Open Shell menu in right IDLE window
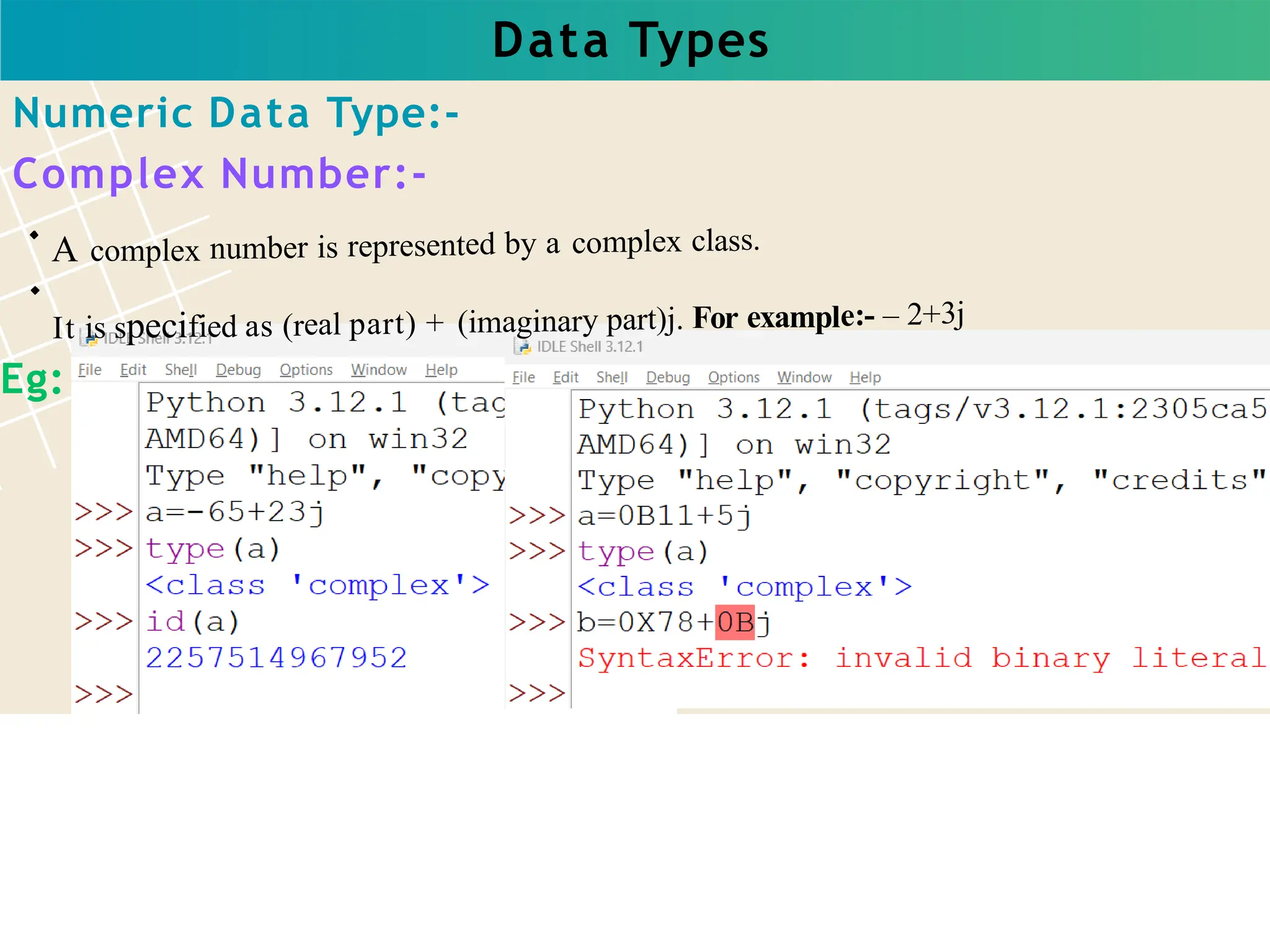Image resolution: width=1270 pixels, height=952 pixels. point(611,377)
